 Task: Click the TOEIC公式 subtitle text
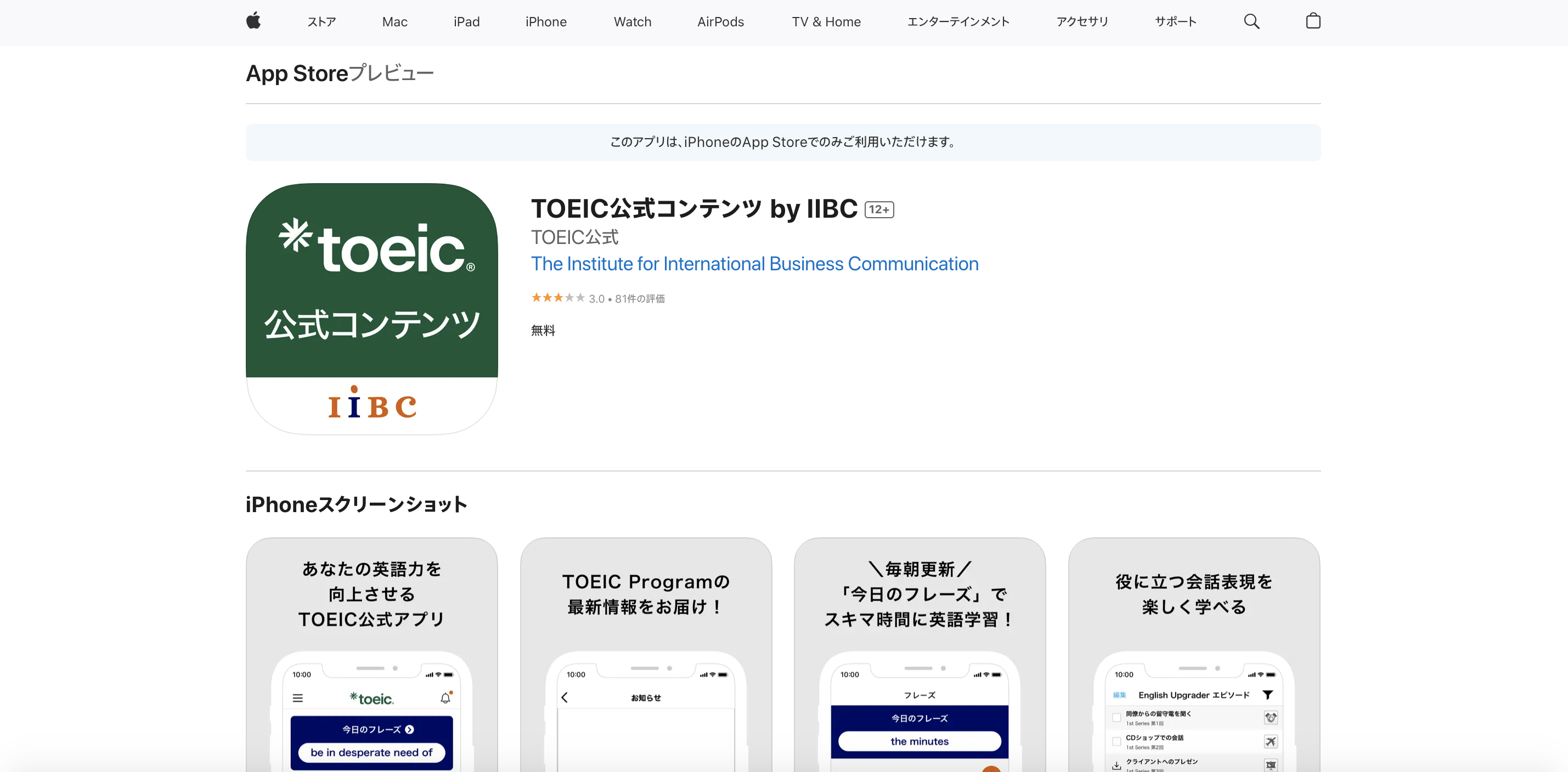[x=574, y=237]
